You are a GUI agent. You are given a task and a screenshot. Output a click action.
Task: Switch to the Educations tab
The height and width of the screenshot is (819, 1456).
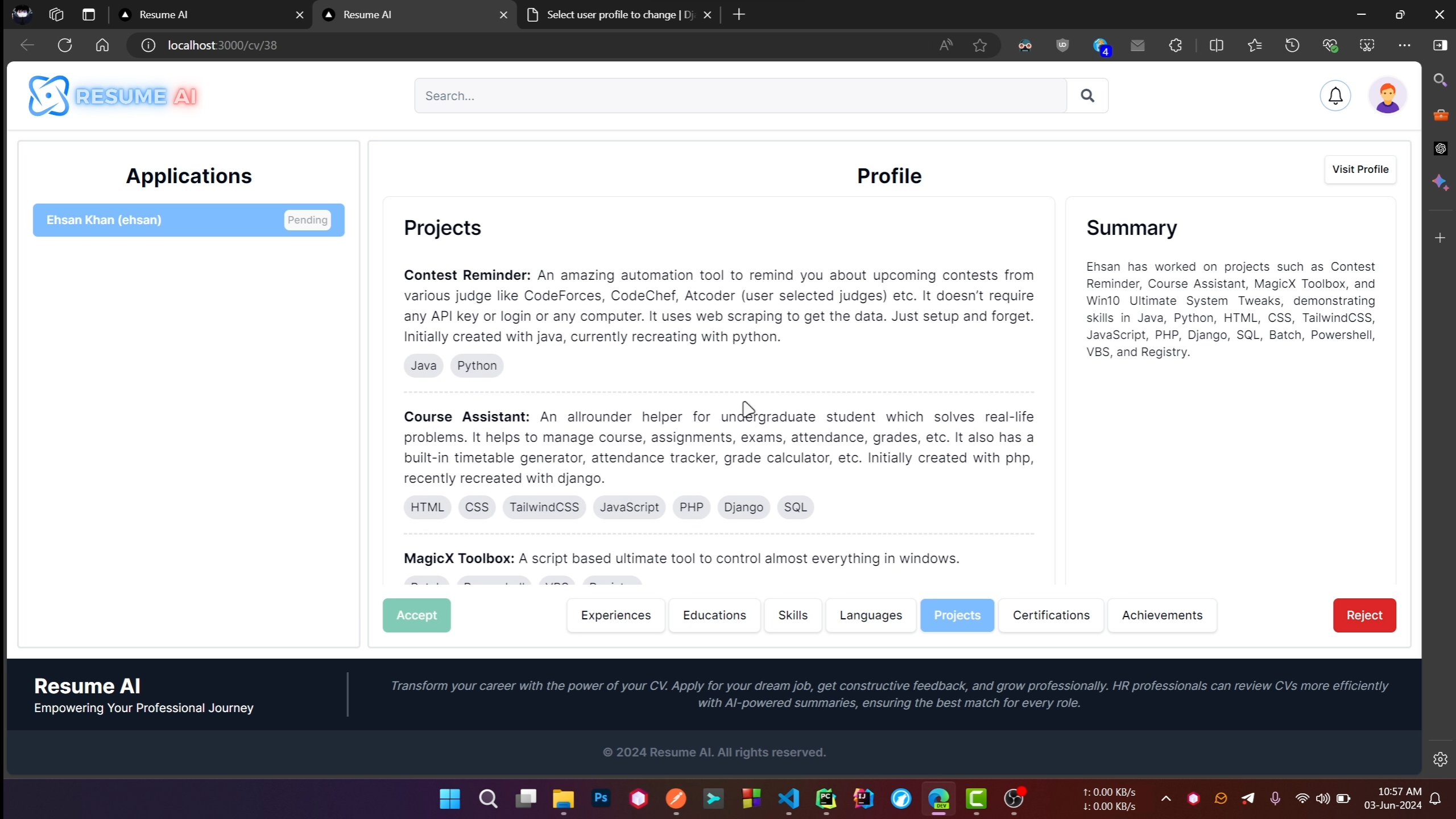(x=714, y=615)
